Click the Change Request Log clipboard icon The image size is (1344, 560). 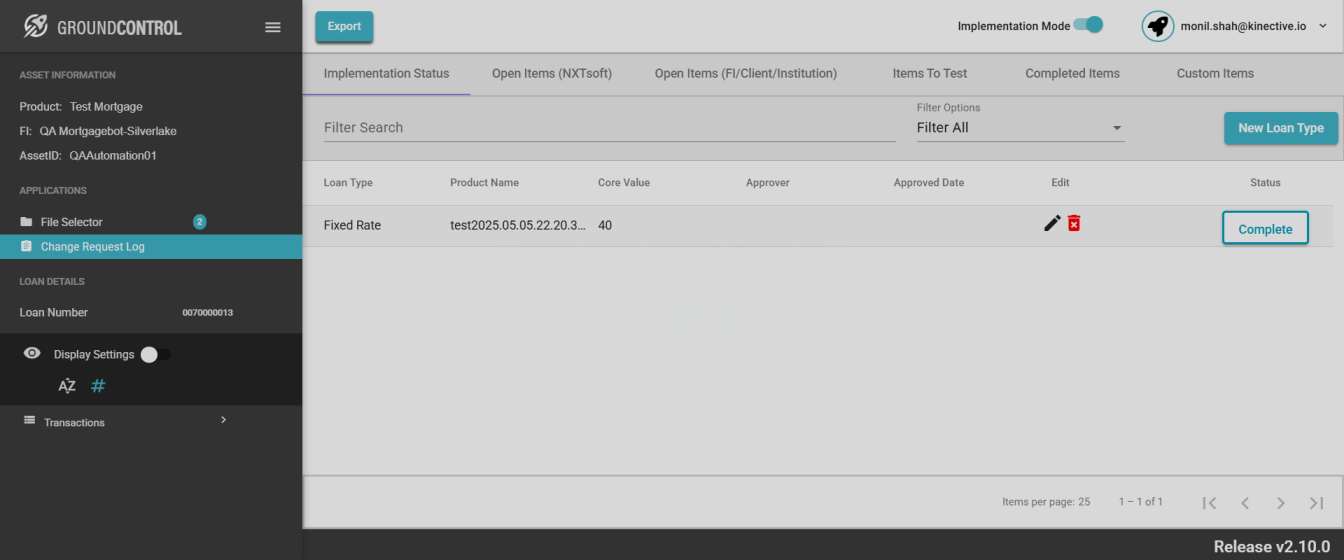pos(27,246)
